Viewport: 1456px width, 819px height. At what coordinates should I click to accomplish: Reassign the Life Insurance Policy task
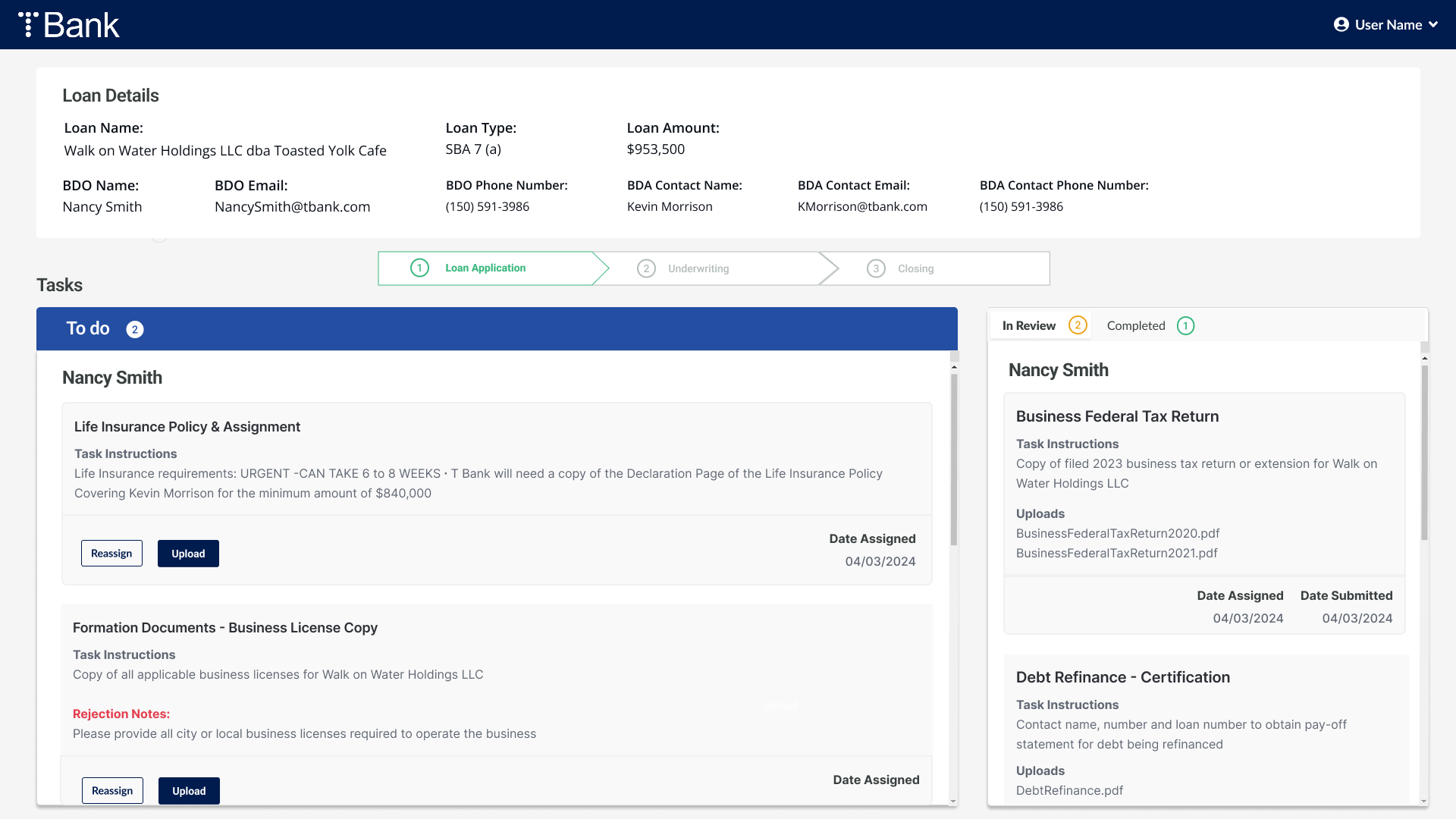(111, 554)
